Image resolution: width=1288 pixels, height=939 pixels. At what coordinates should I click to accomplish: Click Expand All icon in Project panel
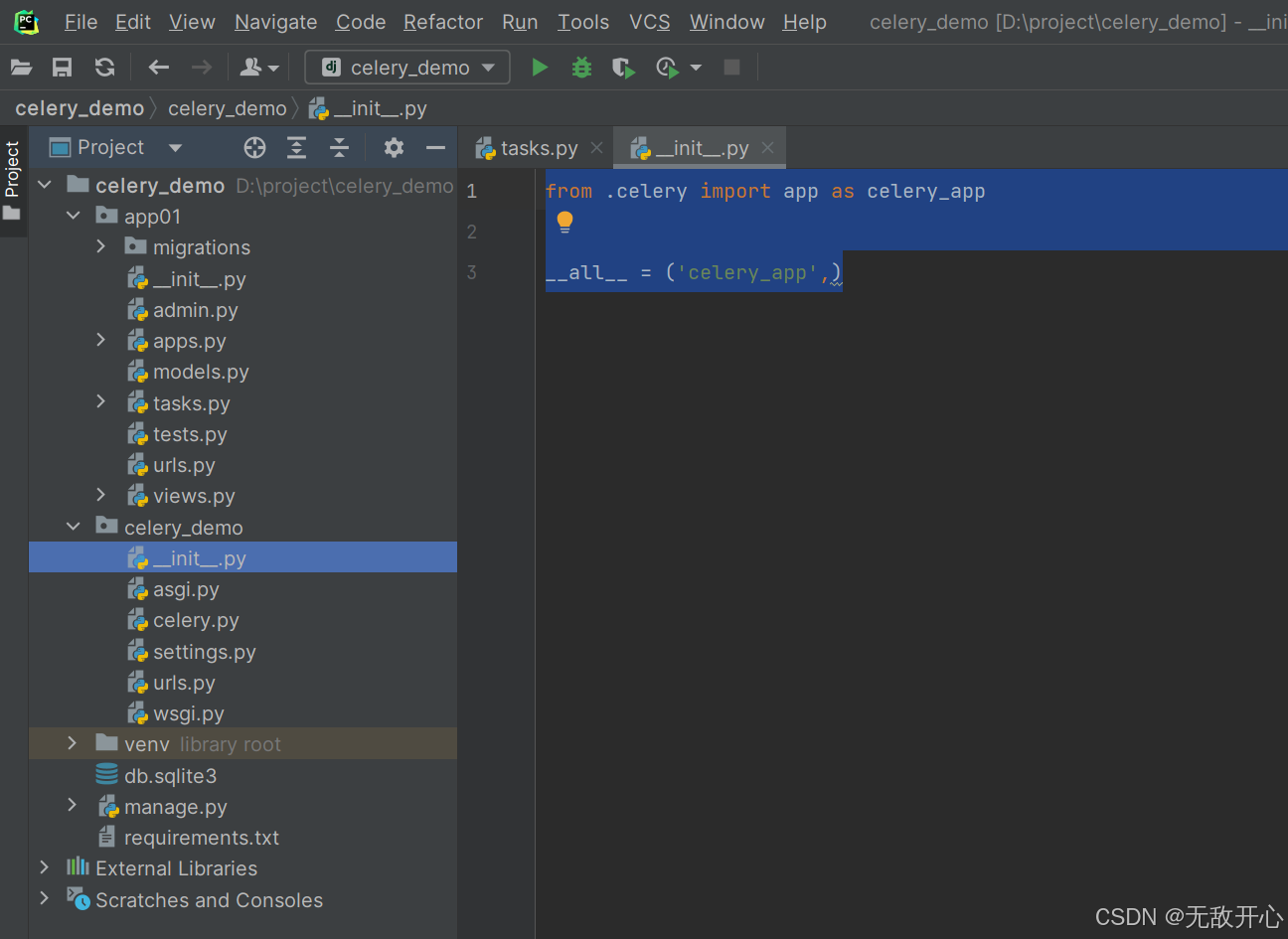pyautogui.click(x=296, y=148)
